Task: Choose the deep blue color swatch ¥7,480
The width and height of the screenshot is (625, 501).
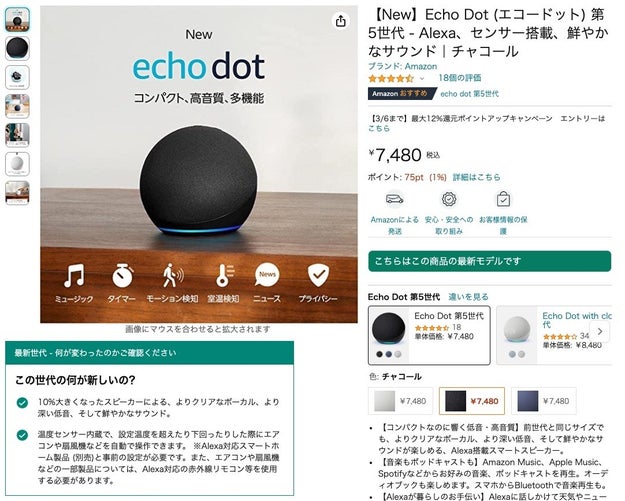Action: point(544,401)
